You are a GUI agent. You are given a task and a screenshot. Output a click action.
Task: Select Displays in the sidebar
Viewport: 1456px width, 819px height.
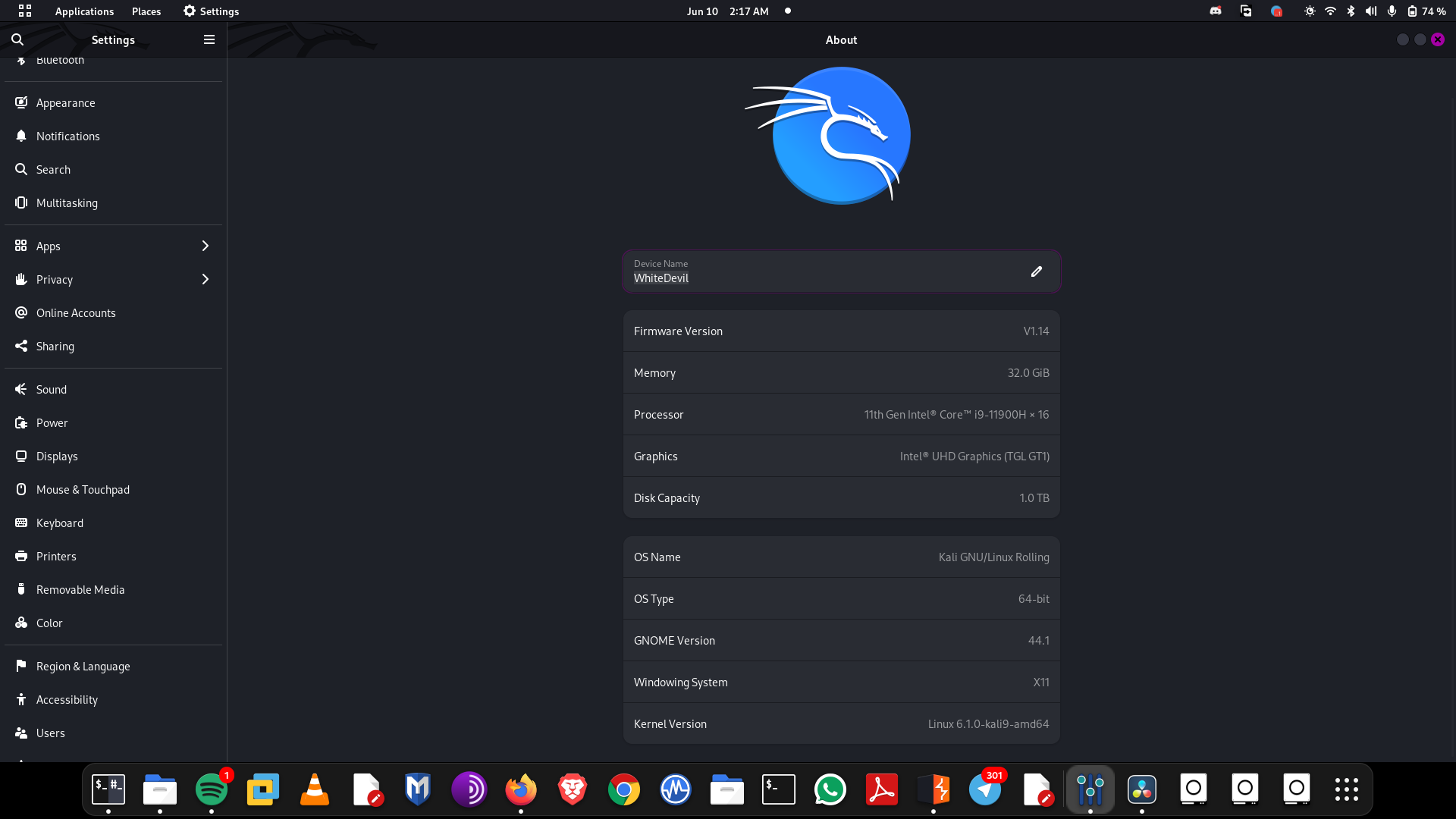click(57, 456)
